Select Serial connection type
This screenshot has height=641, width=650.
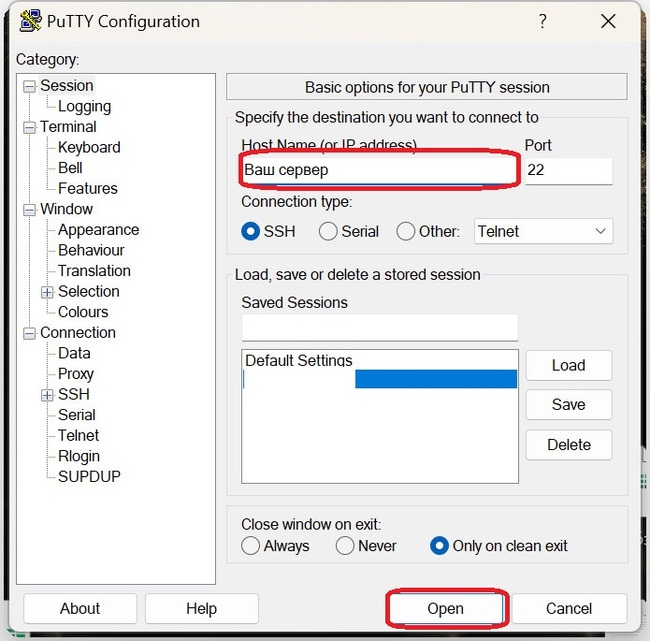[328, 231]
